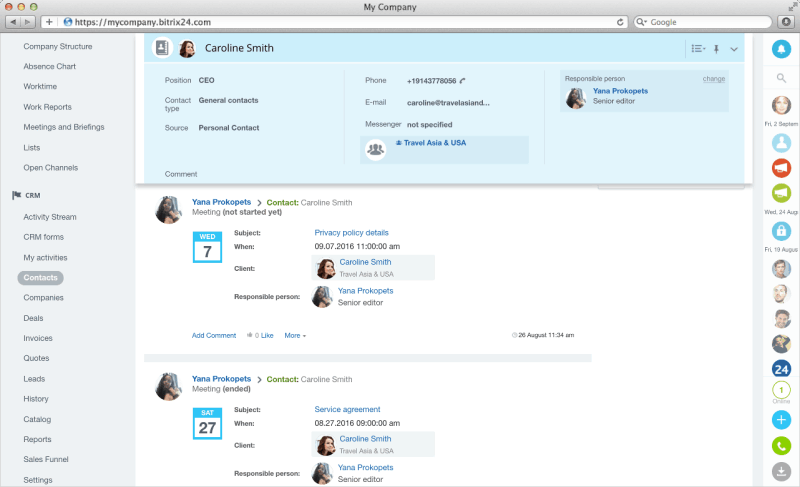Click the contact card icon beside Caroline Smith
Screen dimensions: 800x487
pyautogui.click(x=162, y=48)
